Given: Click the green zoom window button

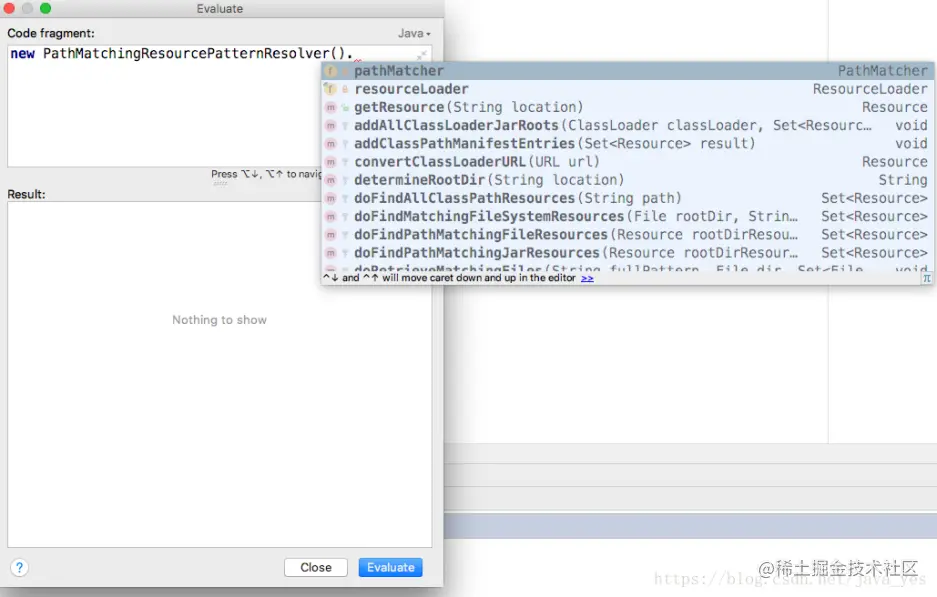Looking at the screenshot, I should click(x=45, y=8).
